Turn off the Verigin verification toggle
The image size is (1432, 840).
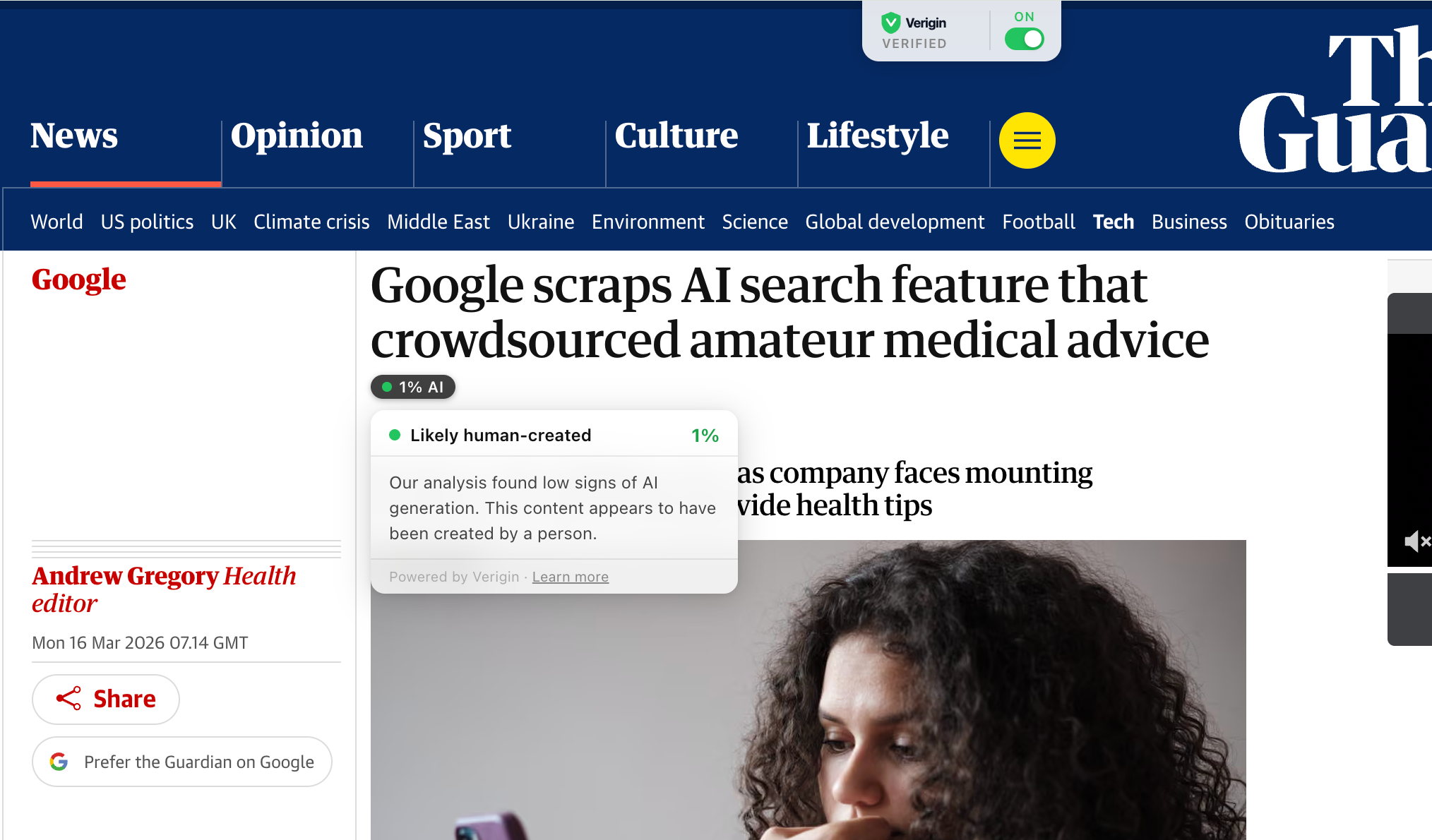click(1025, 40)
